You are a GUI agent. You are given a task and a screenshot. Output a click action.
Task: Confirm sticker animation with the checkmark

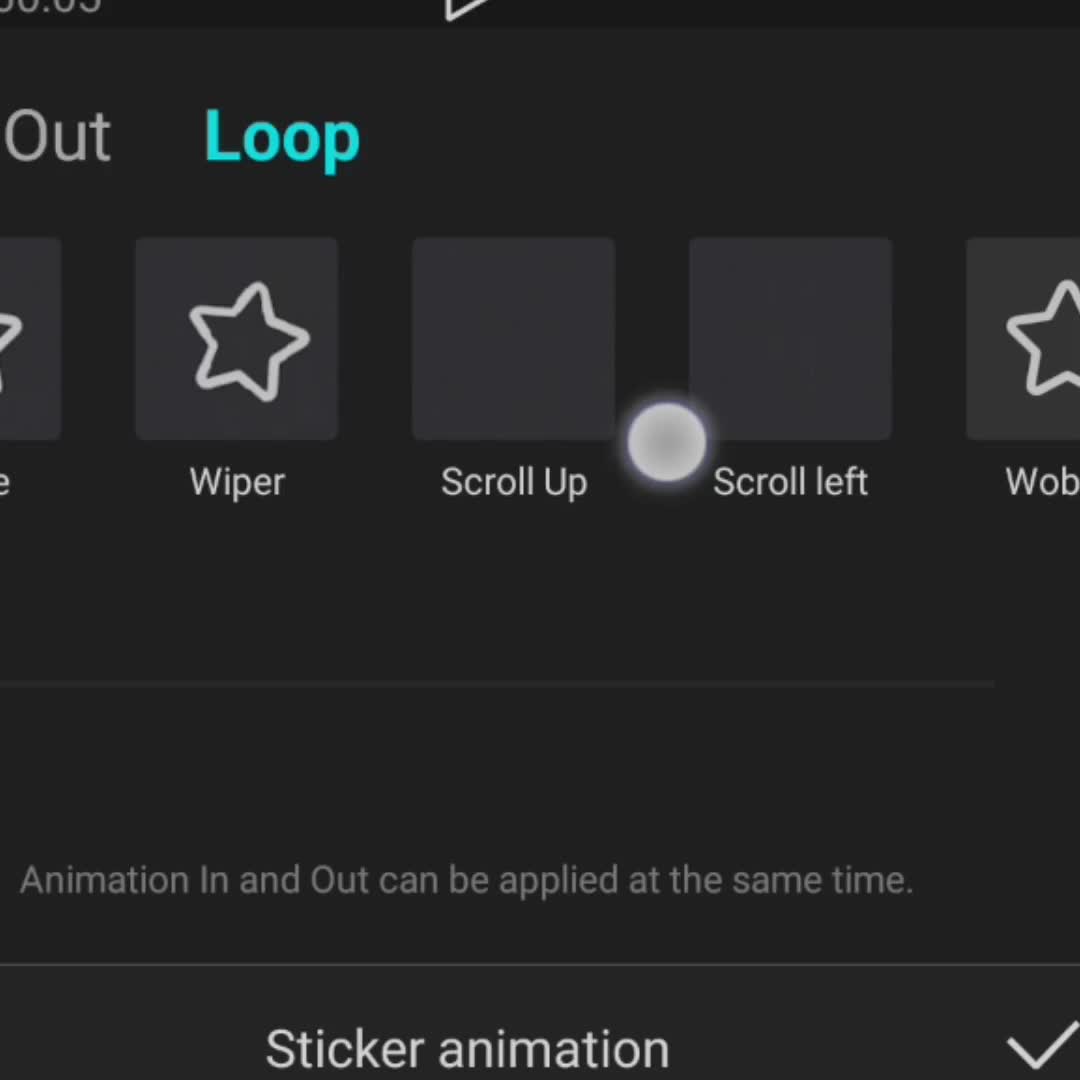pos(1041,1048)
